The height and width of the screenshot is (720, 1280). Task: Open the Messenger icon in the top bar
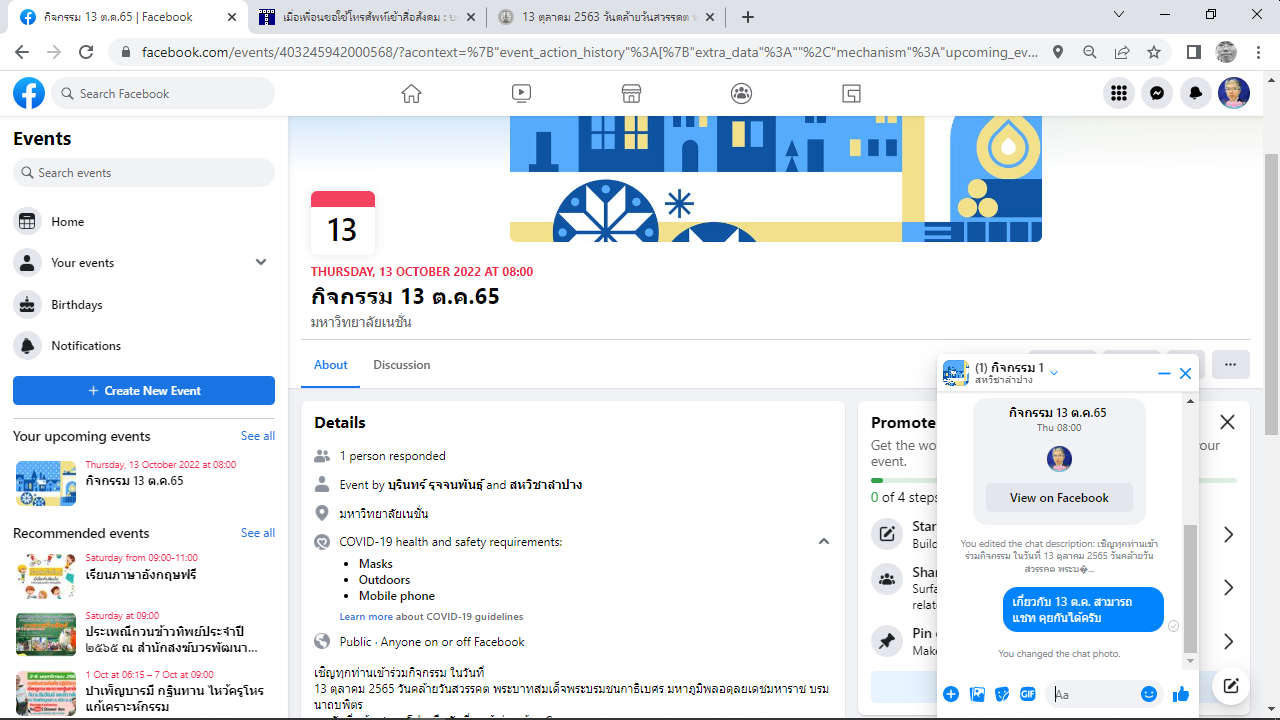pyautogui.click(x=1157, y=93)
